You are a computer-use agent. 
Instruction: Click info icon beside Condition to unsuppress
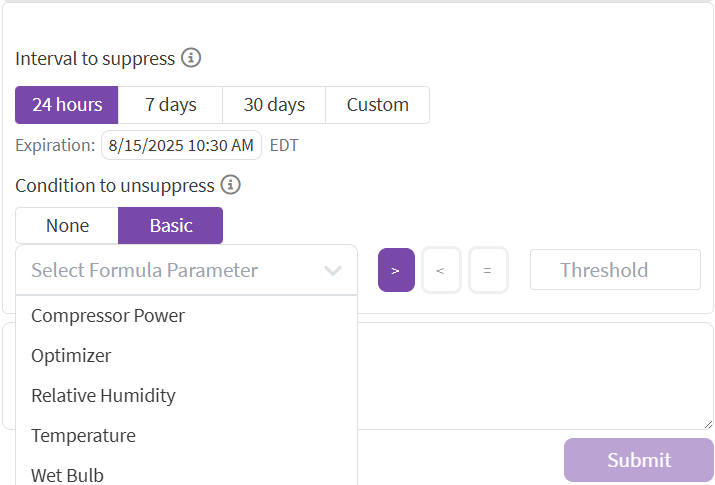pos(231,185)
